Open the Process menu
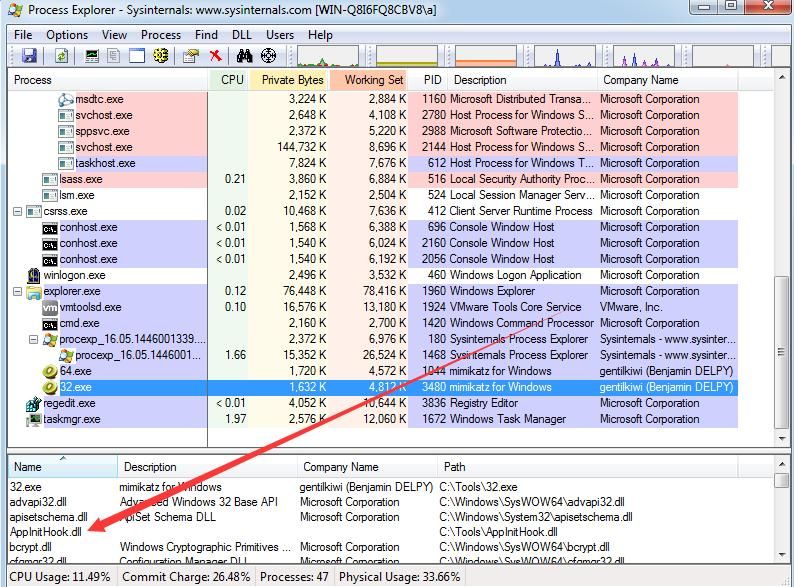The image size is (794, 587). 161,35
